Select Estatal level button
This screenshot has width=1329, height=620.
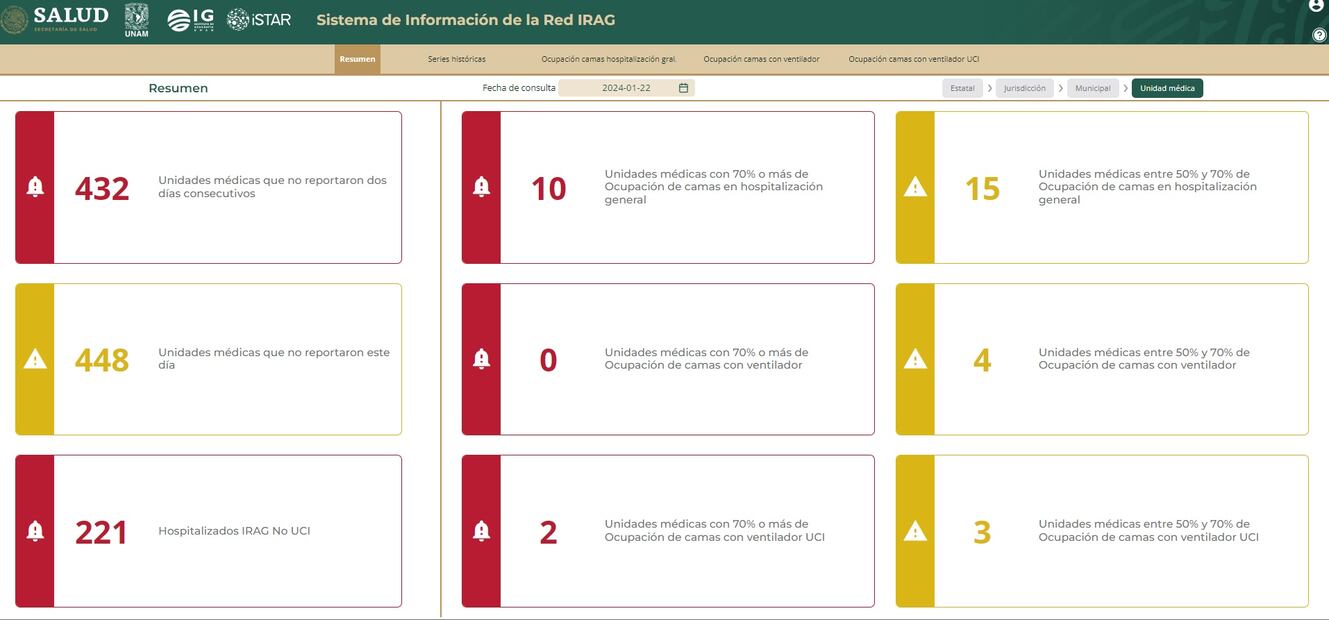pyautogui.click(x=962, y=88)
